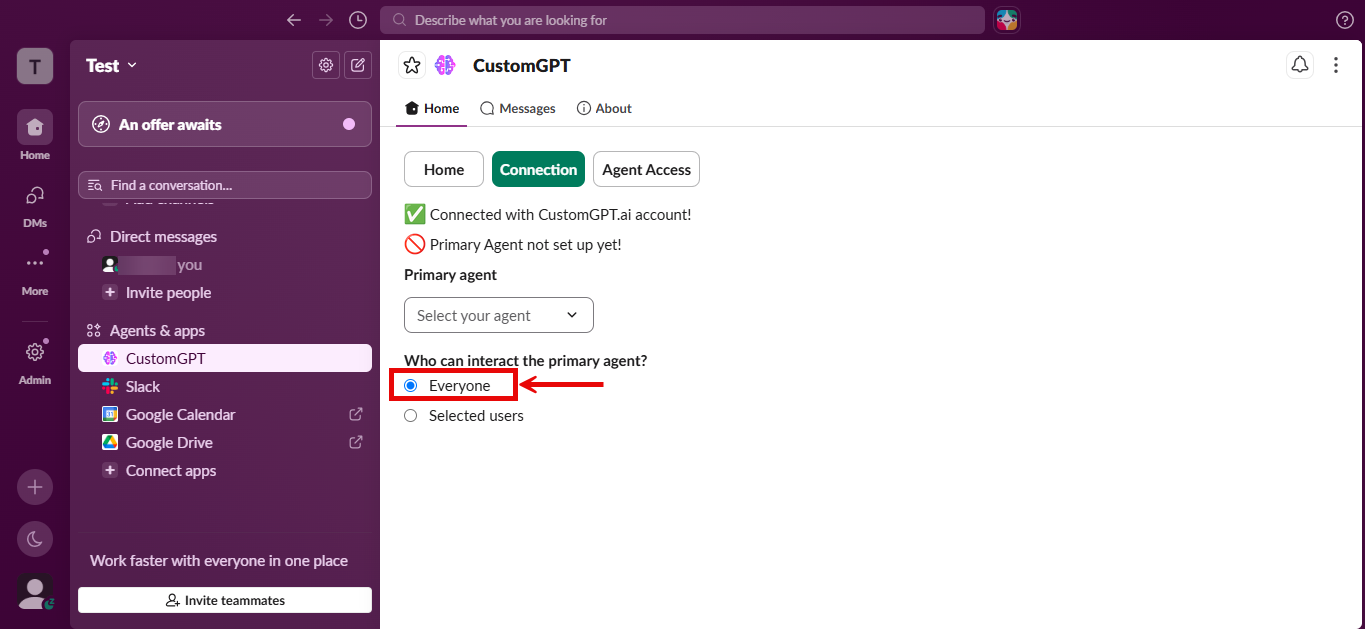Click the Agent Access button
This screenshot has height=629, width=1365.
[x=646, y=169]
